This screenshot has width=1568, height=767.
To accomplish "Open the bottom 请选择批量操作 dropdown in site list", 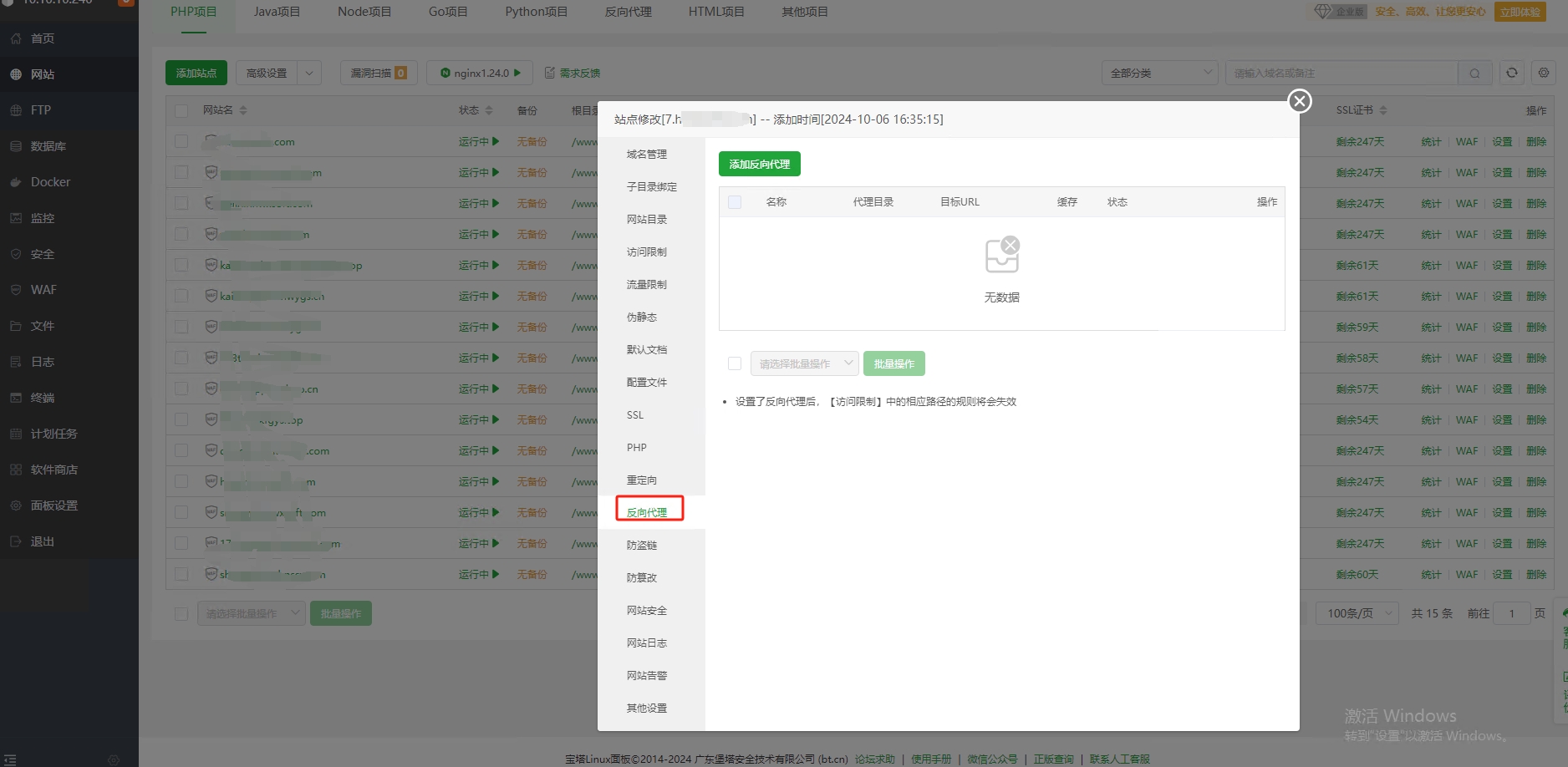I will pyautogui.click(x=251, y=613).
